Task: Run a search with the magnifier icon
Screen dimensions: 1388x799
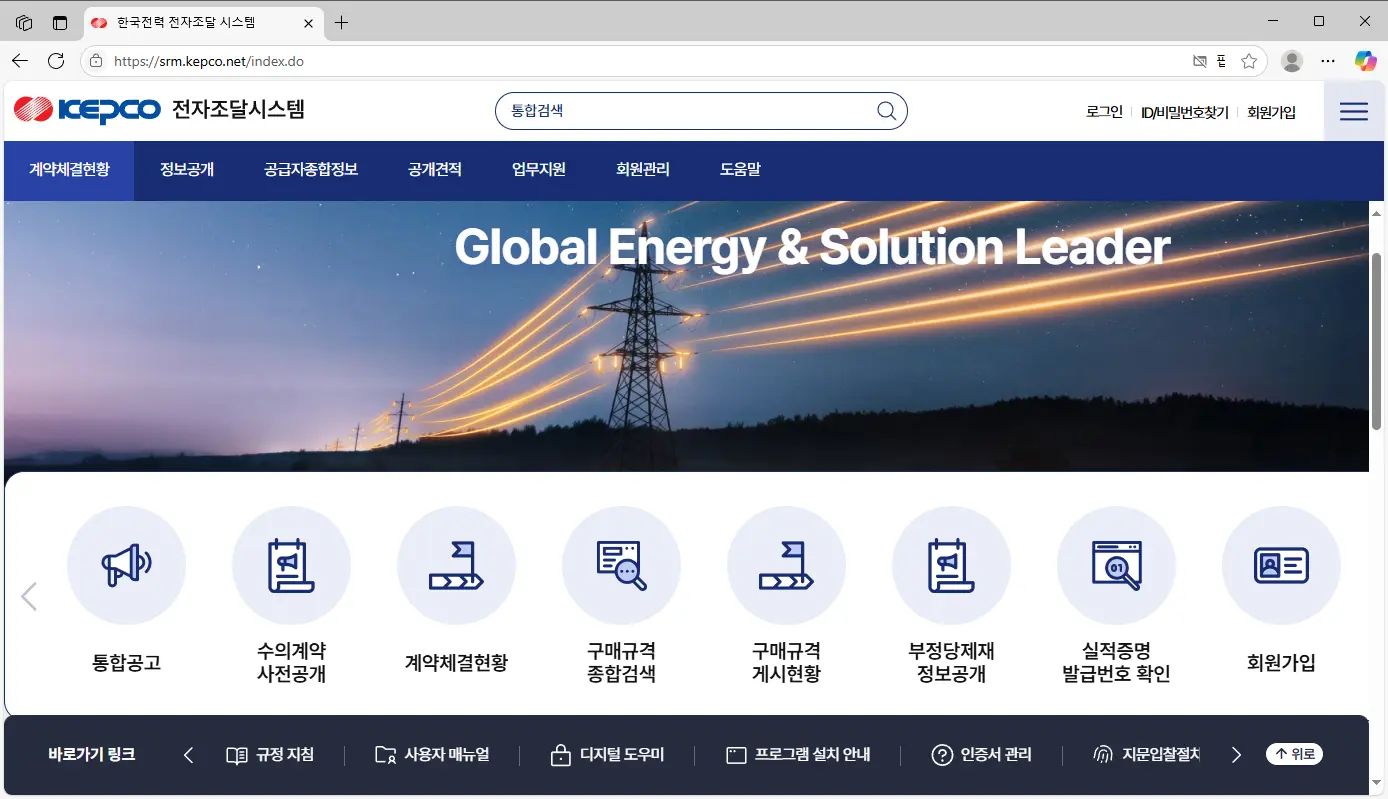Action: (x=884, y=110)
